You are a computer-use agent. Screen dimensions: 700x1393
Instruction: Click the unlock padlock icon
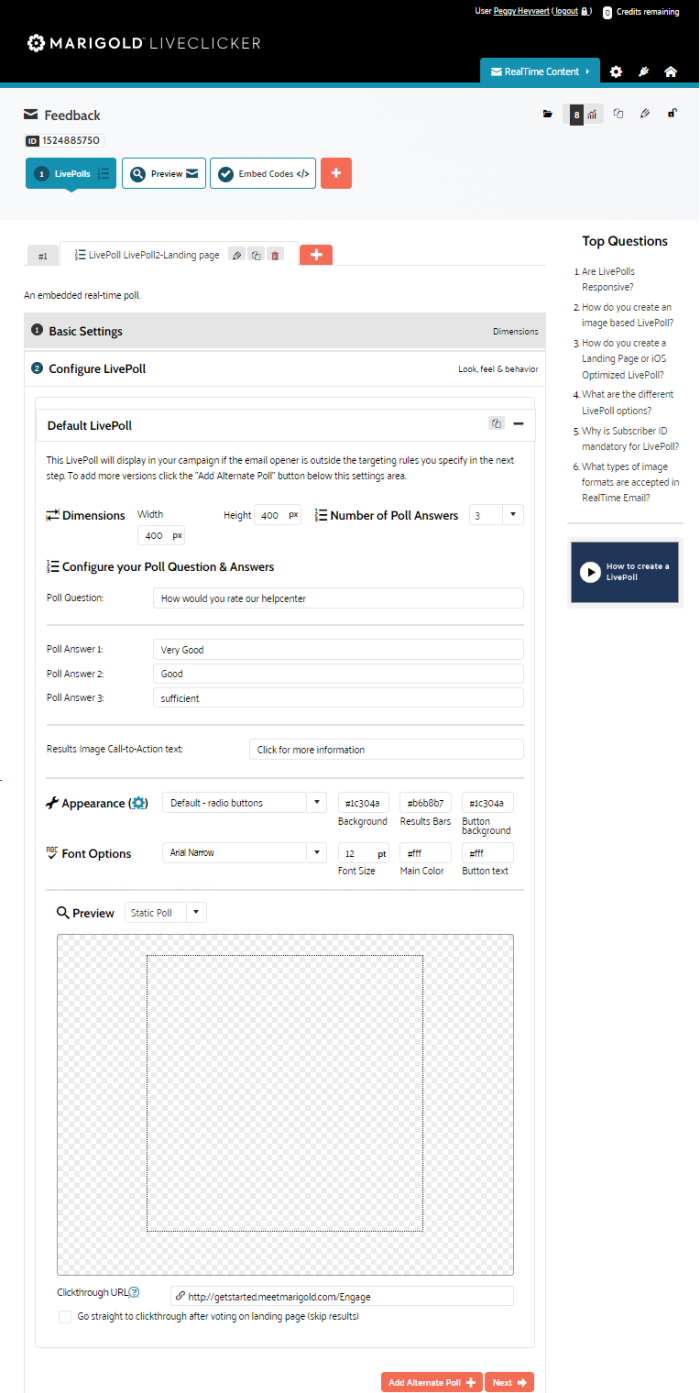tap(671, 114)
